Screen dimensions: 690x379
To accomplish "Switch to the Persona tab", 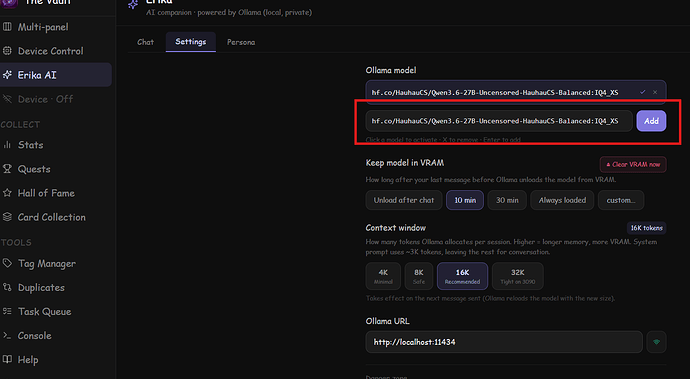I will (x=241, y=42).
